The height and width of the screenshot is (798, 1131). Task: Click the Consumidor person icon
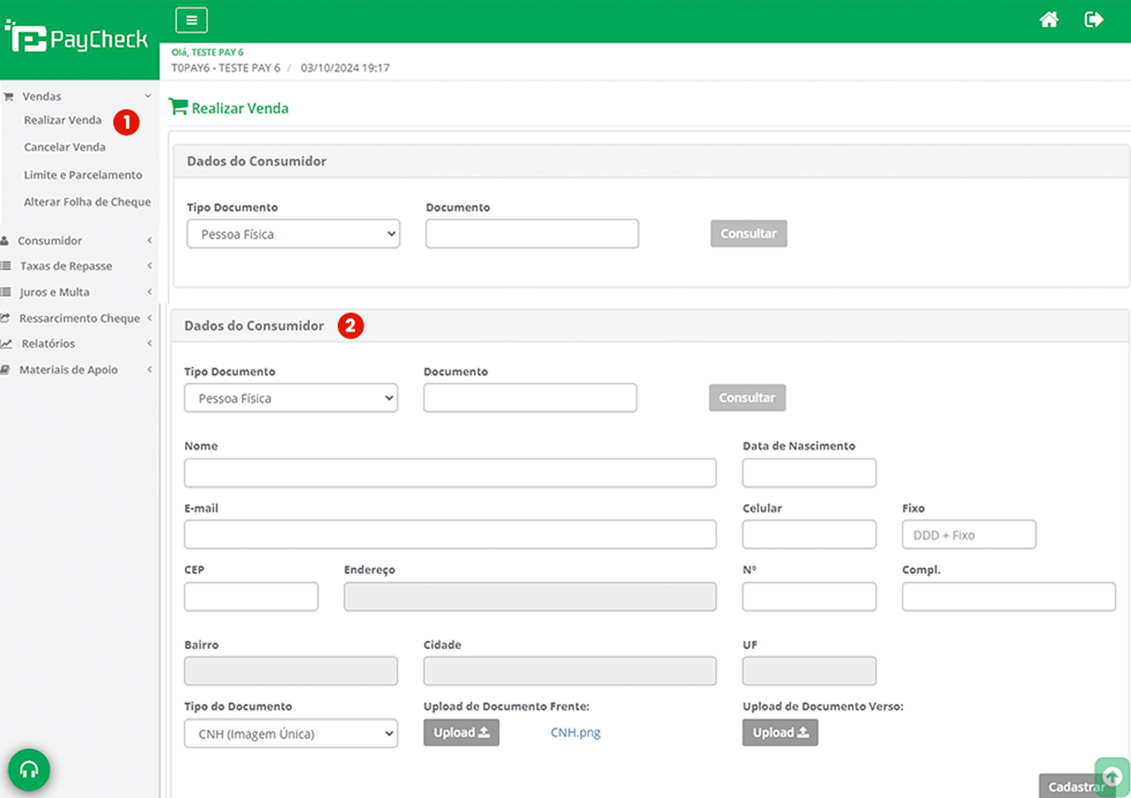pos(5,240)
